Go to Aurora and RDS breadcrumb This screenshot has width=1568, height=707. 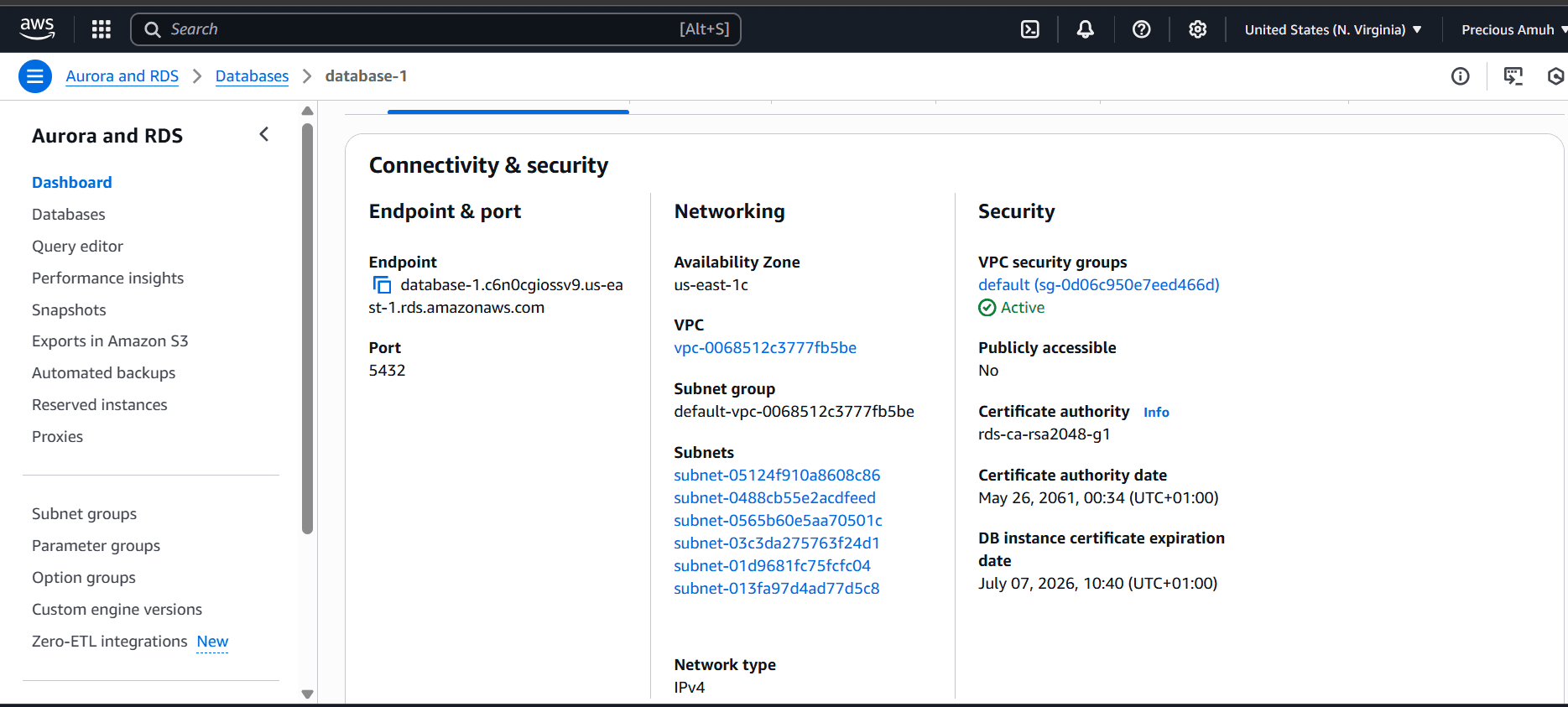pos(122,76)
